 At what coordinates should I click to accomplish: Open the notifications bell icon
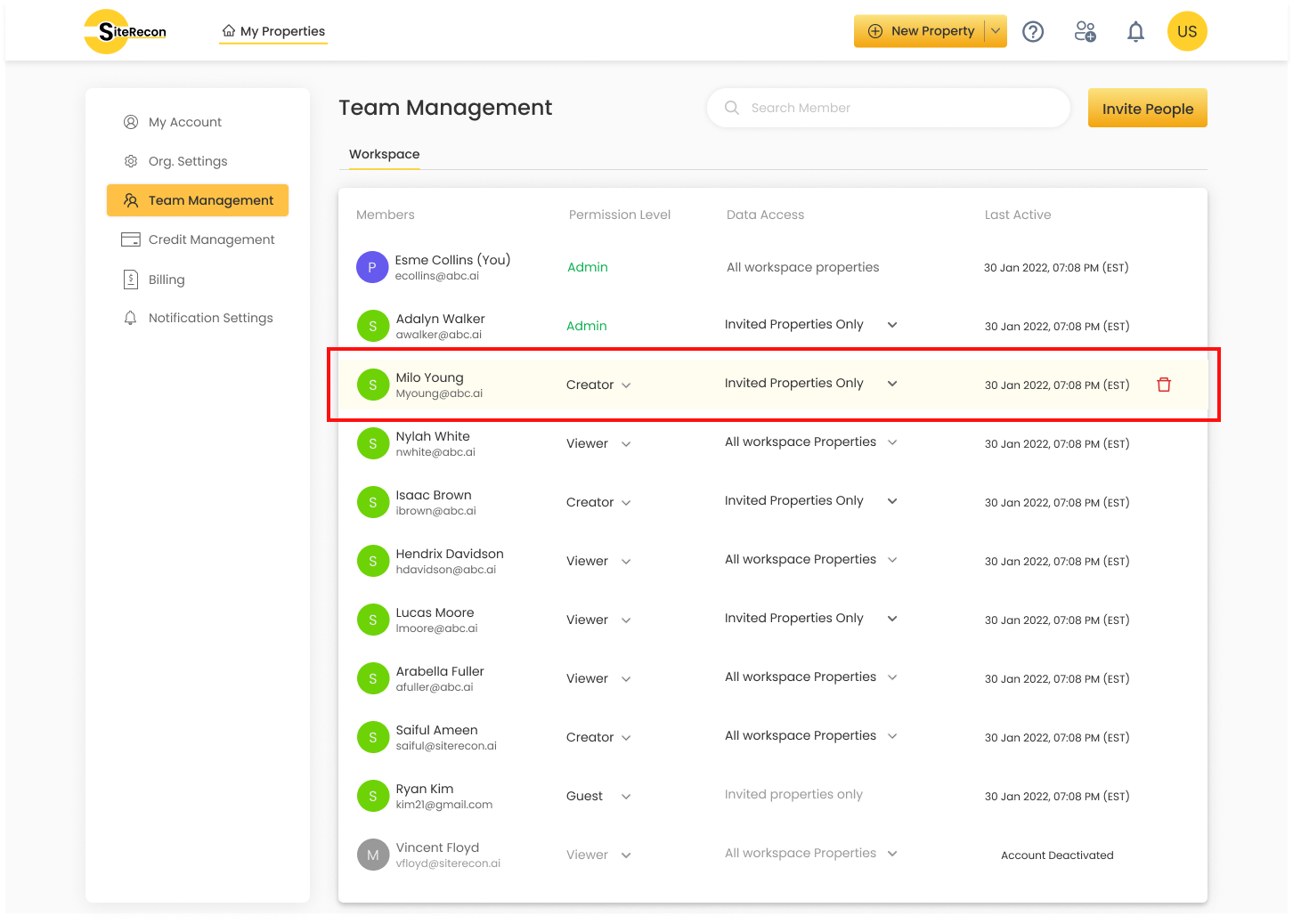click(1135, 32)
